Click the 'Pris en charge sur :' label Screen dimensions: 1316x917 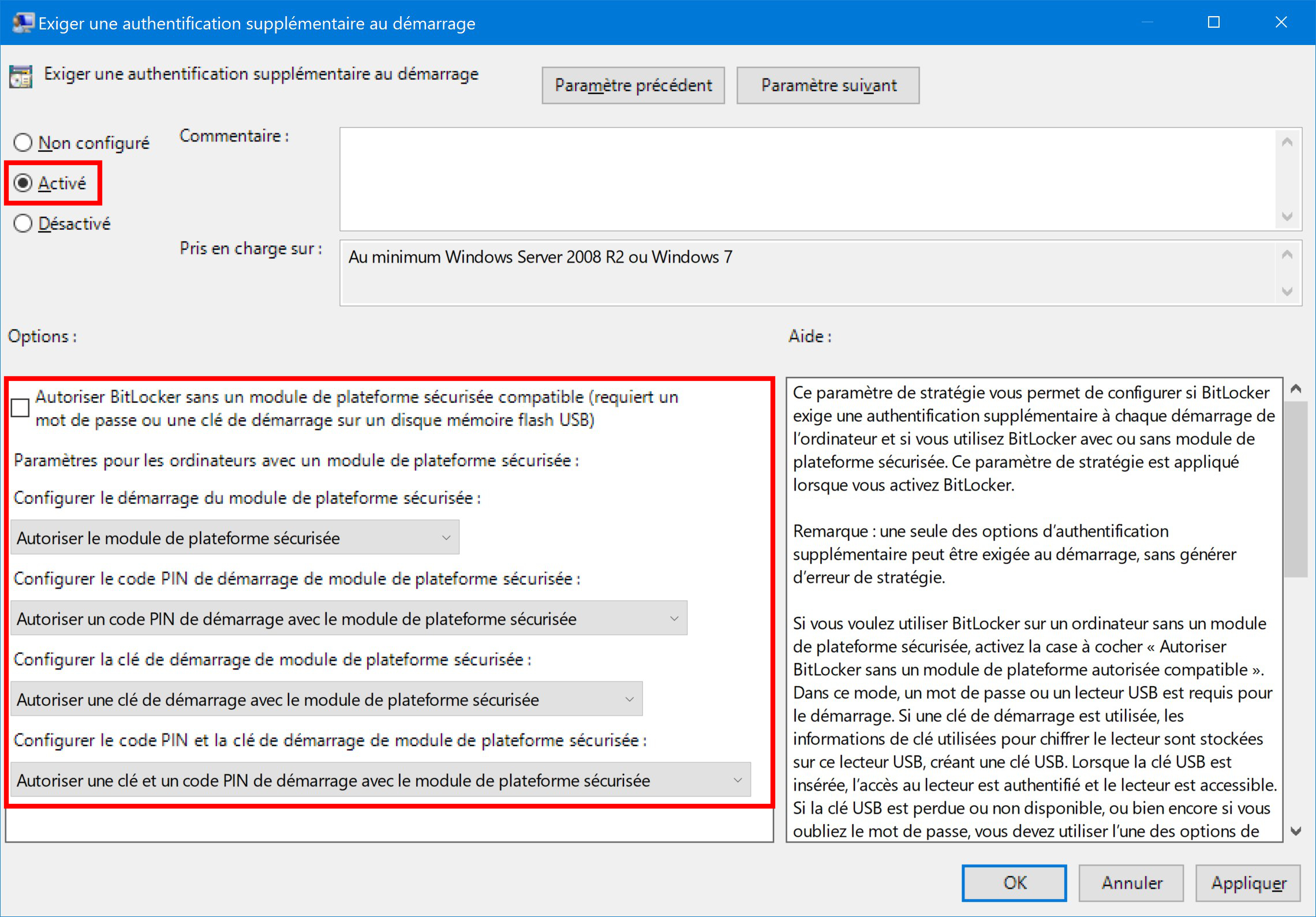(x=251, y=249)
